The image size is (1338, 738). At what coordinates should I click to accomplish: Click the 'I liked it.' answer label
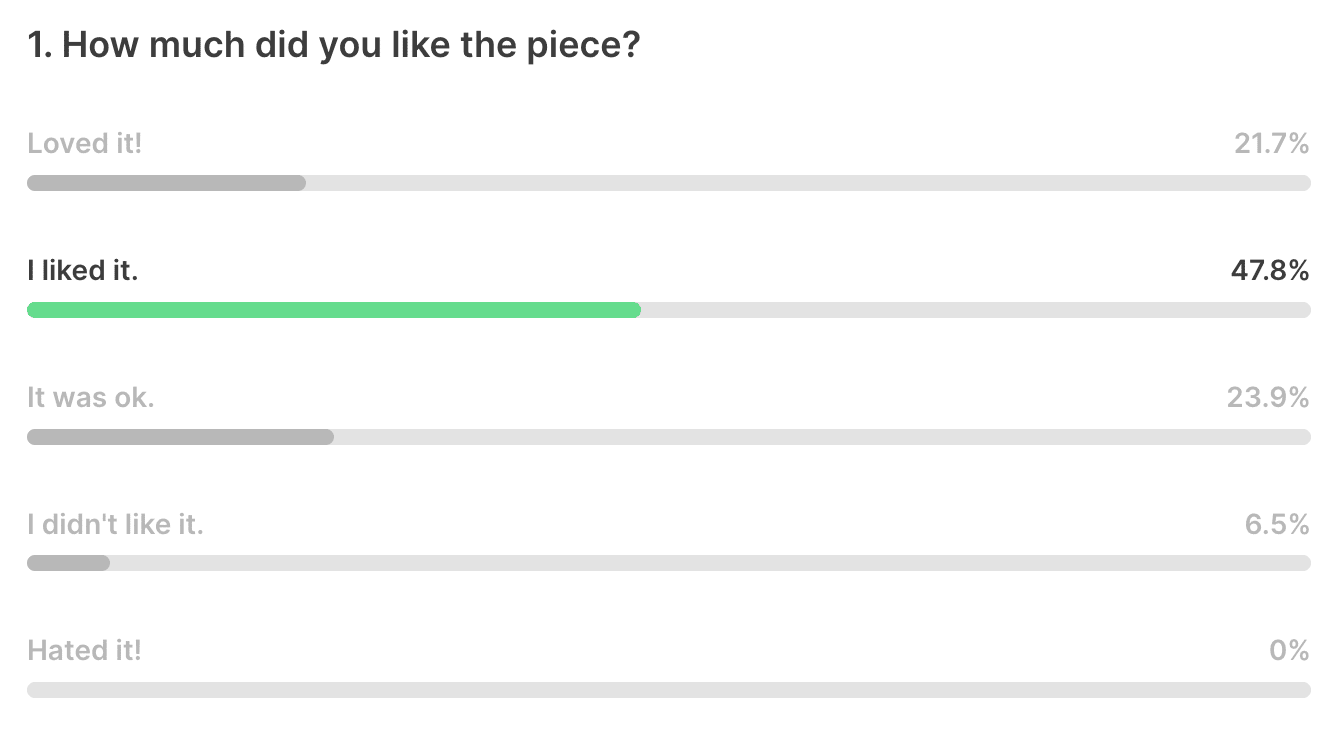pos(83,271)
